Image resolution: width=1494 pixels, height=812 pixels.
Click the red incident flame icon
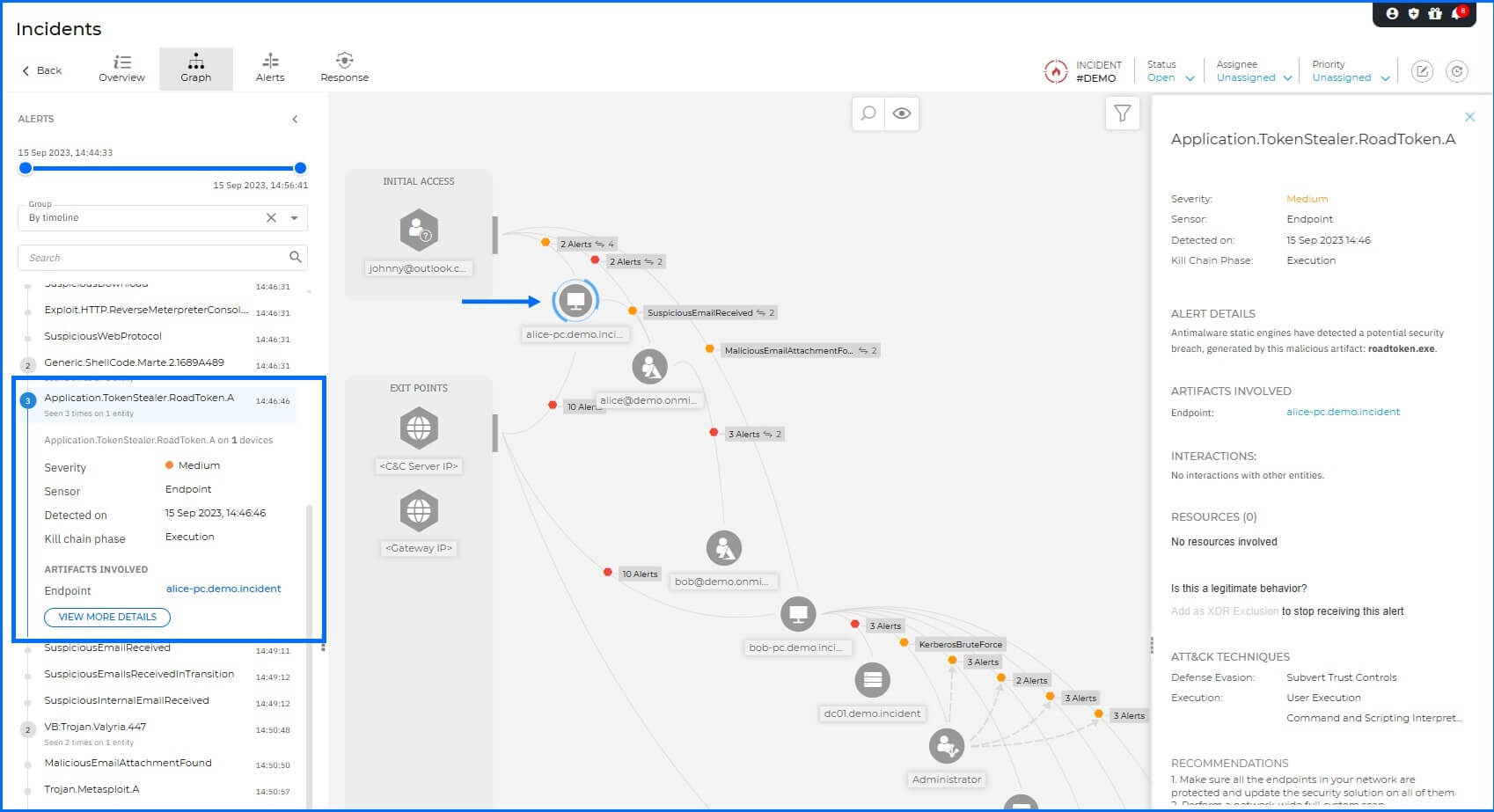point(1056,71)
